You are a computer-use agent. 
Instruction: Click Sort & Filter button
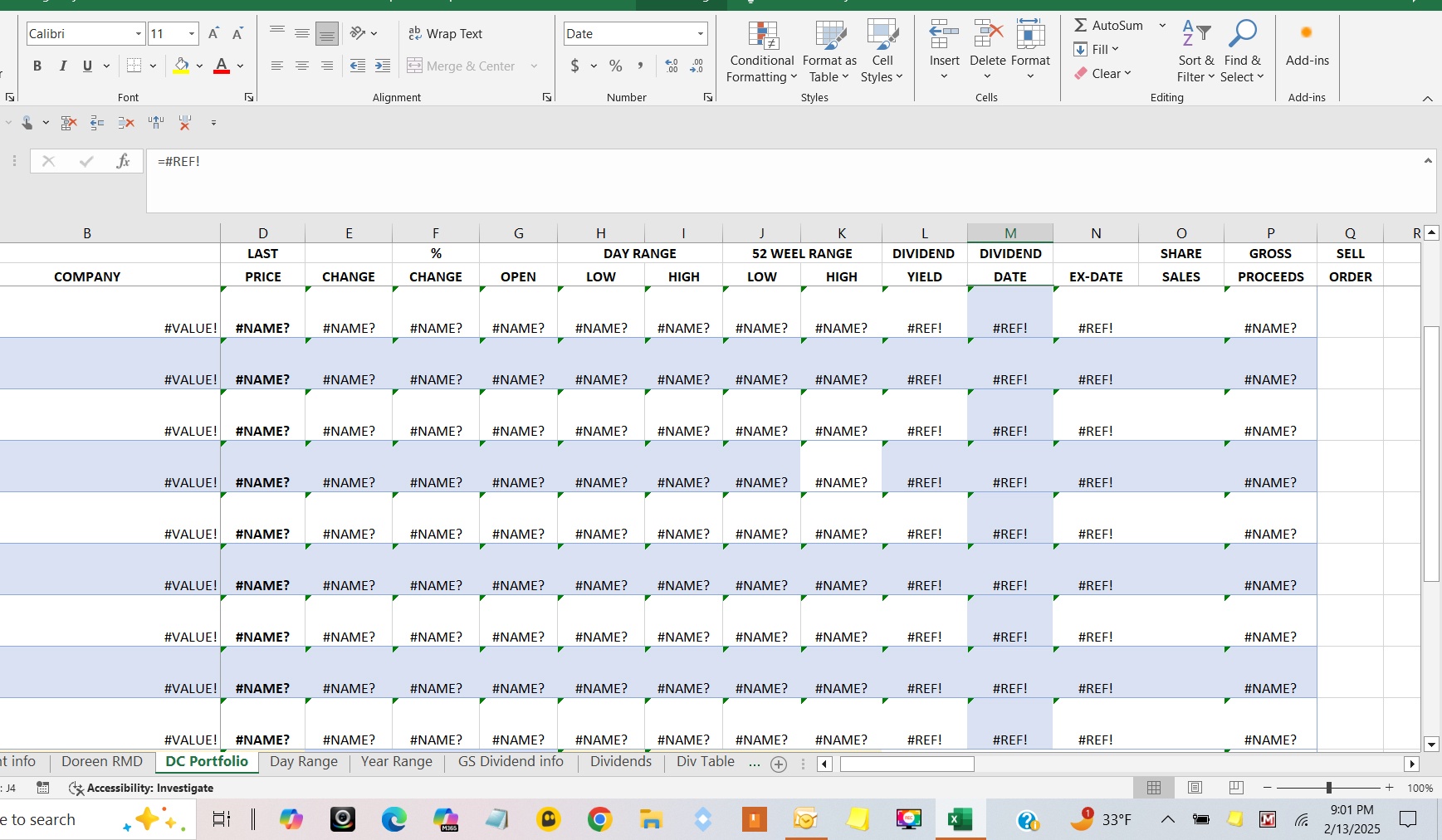tap(1195, 51)
